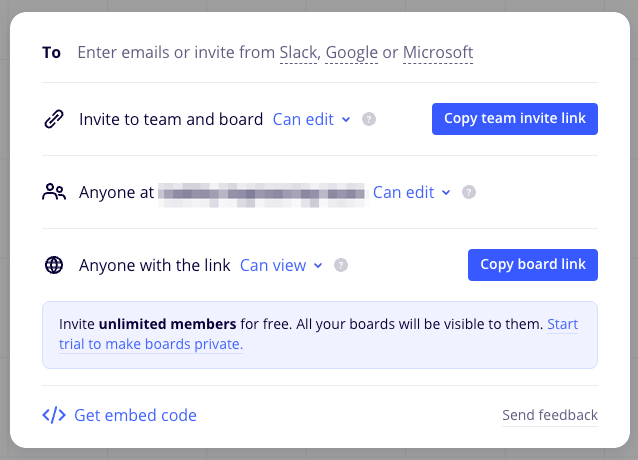638x460 pixels.
Task: Open help icon beside link permission
Action: tap(341, 265)
